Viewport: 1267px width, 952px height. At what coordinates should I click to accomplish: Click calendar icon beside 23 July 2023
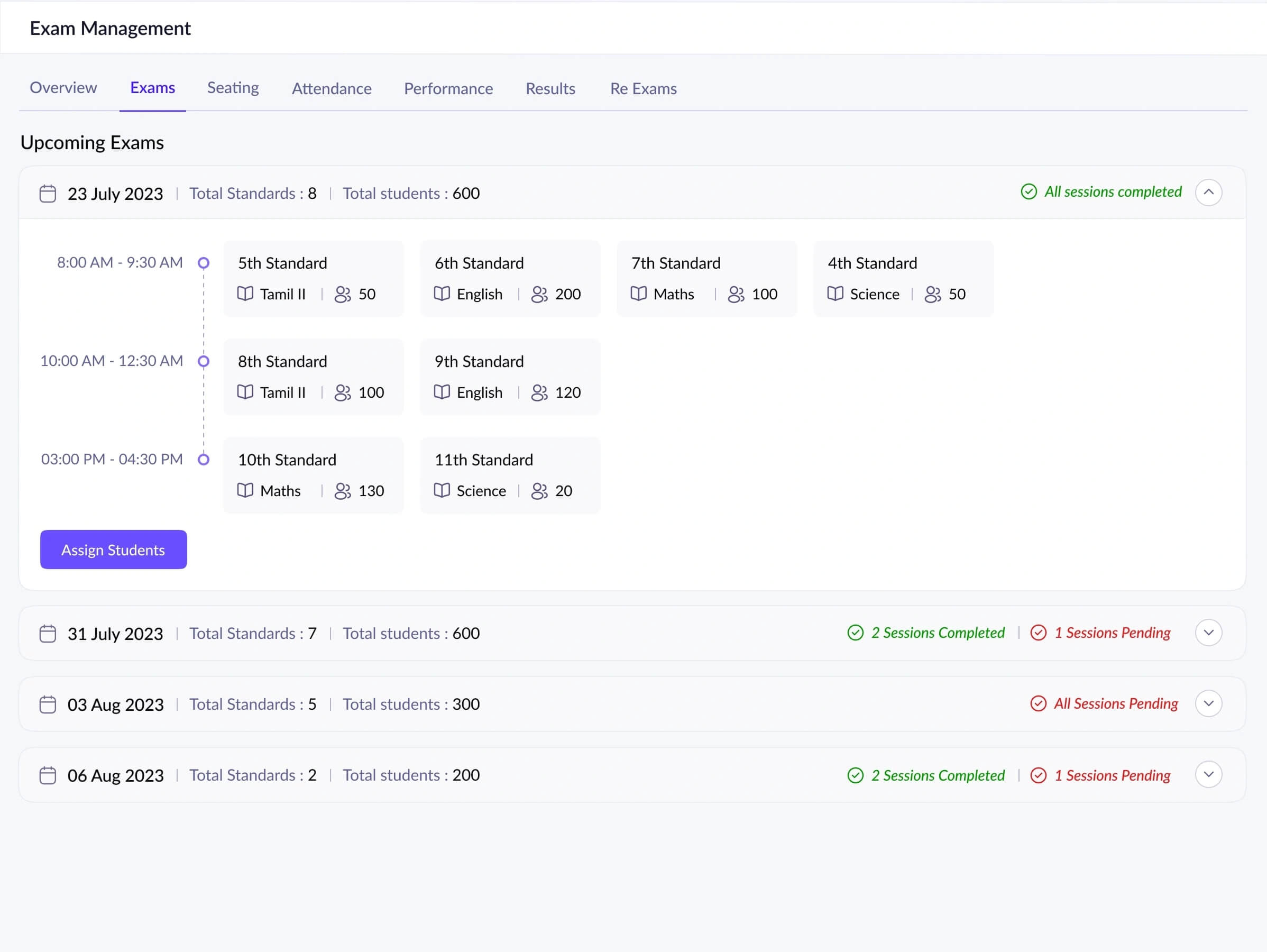coord(48,194)
